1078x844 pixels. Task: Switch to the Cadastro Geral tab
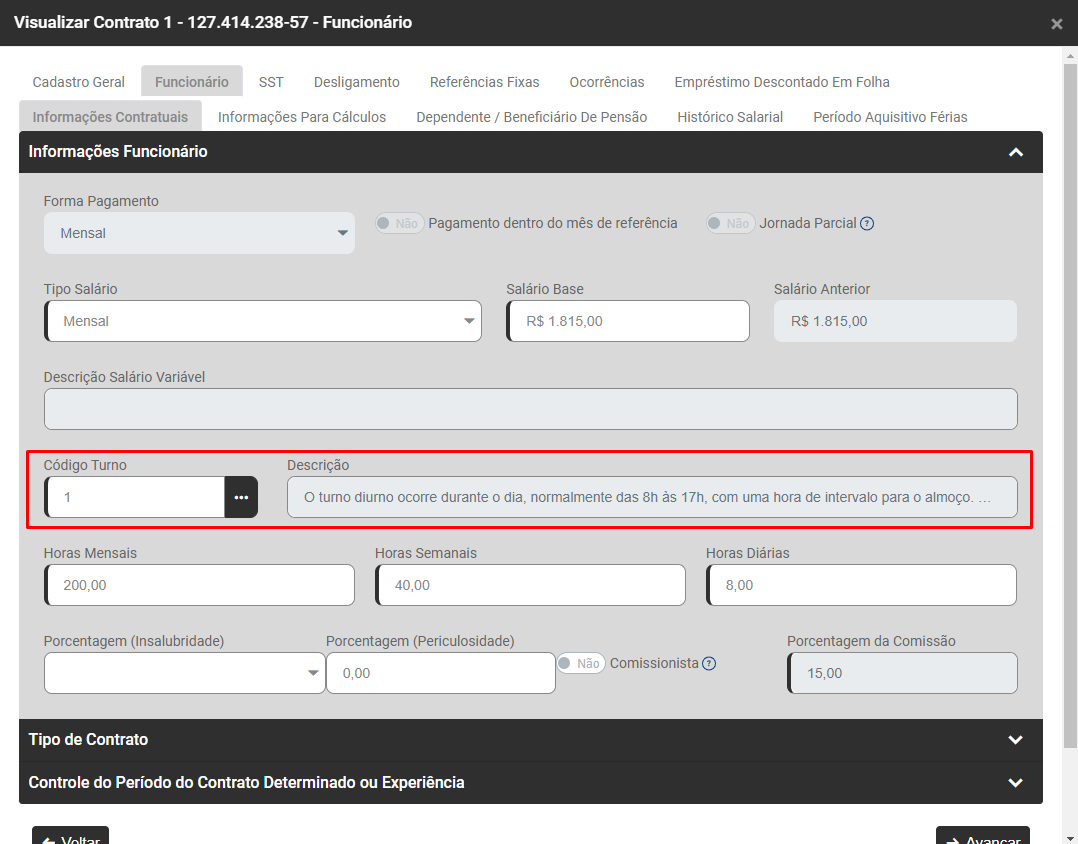click(x=79, y=82)
